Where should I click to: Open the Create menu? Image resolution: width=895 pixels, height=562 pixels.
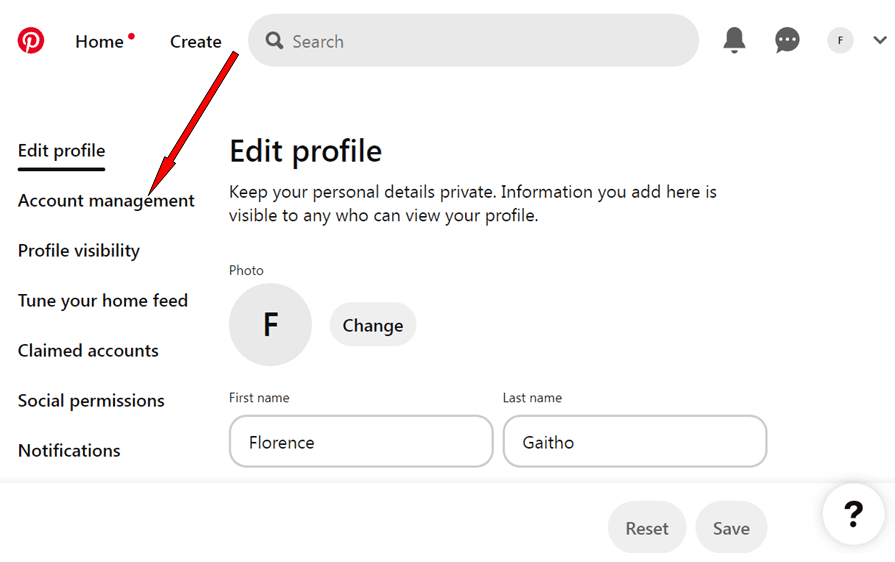pos(196,42)
